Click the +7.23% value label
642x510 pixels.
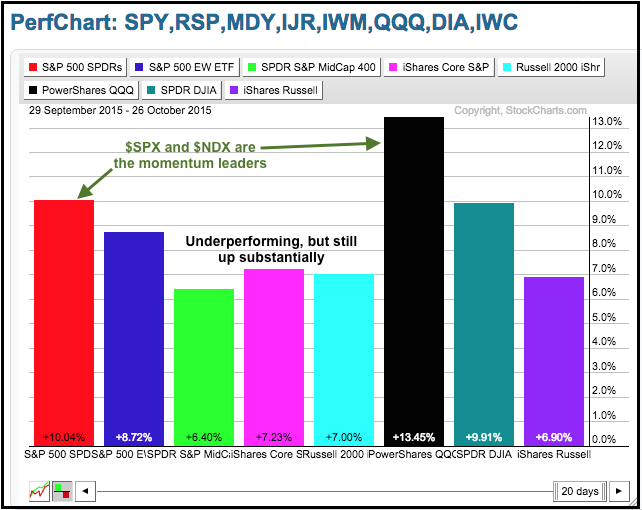274,437
